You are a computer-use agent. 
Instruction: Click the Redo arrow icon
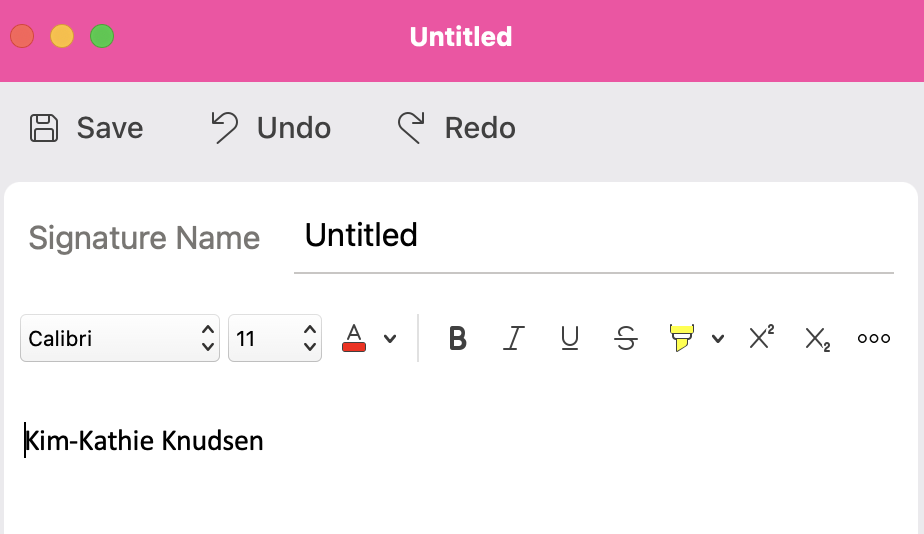pyautogui.click(x=411, y=128)
